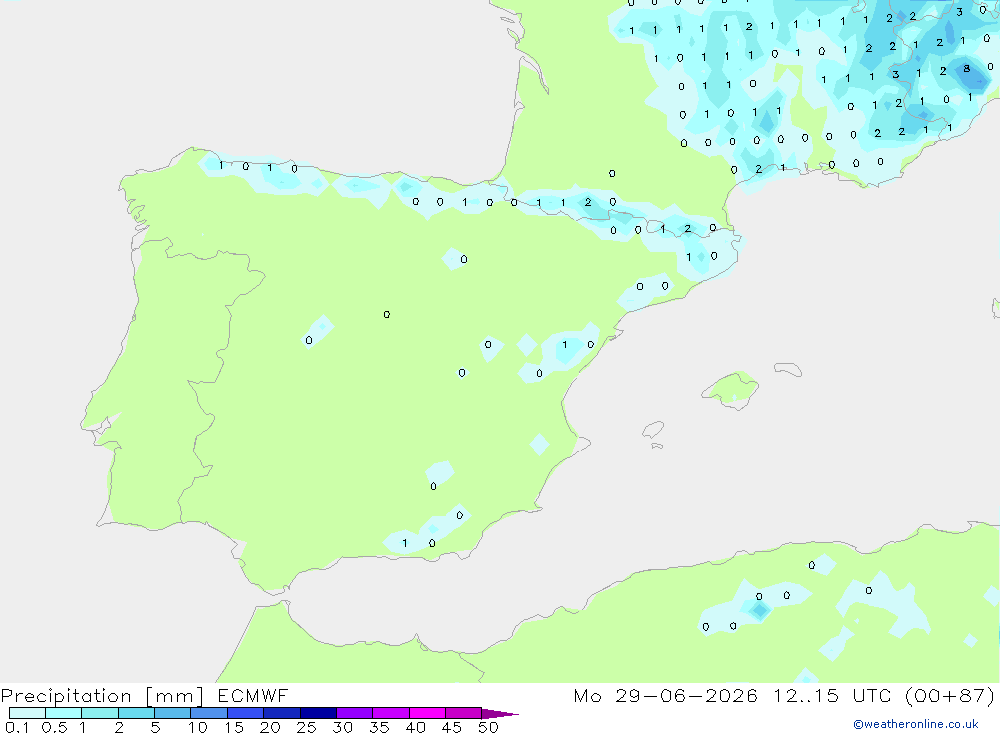Select the 0.5–1 mm legend color box
This screenshot has width=1000, height=733.
coord(64,713)
